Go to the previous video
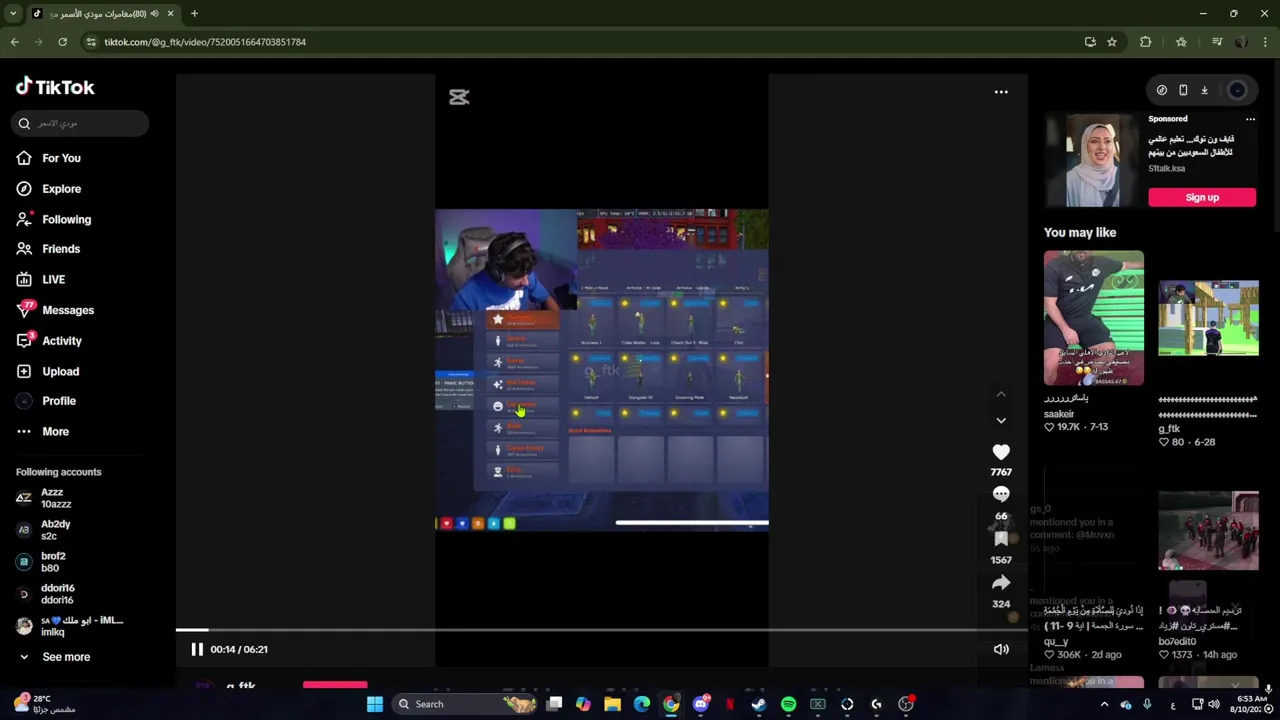Image resolution: width=1280 pixels, height=720 pixels. click(1001, 395)
